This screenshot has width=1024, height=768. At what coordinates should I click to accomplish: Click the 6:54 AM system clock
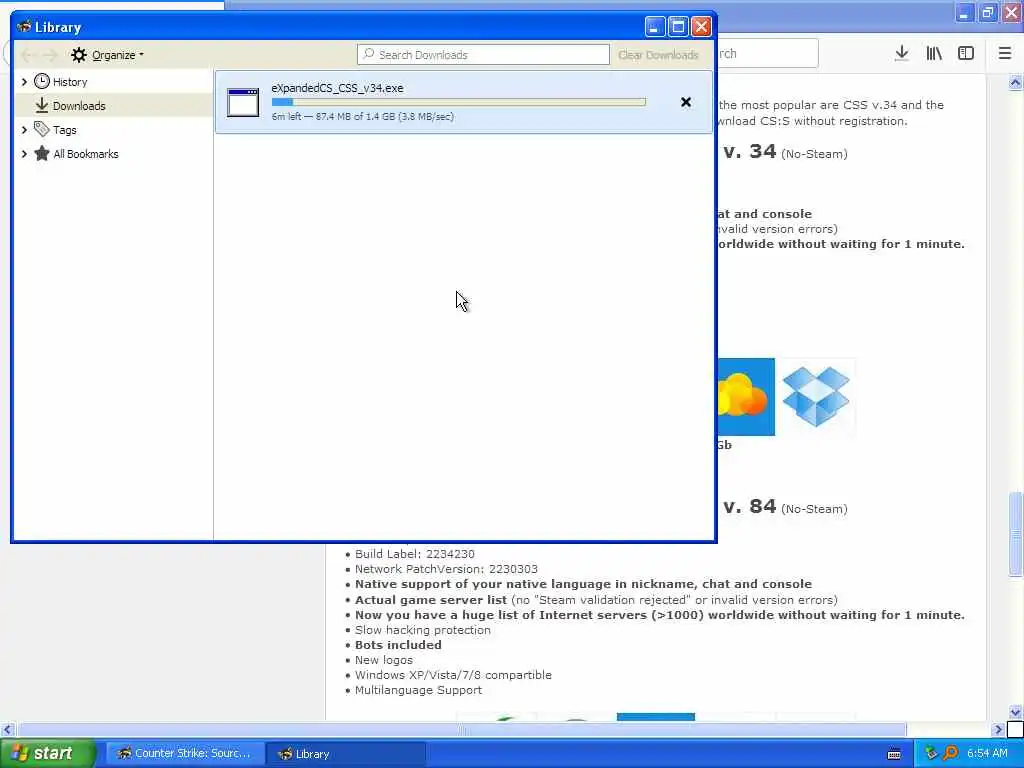tap(987, 754)
